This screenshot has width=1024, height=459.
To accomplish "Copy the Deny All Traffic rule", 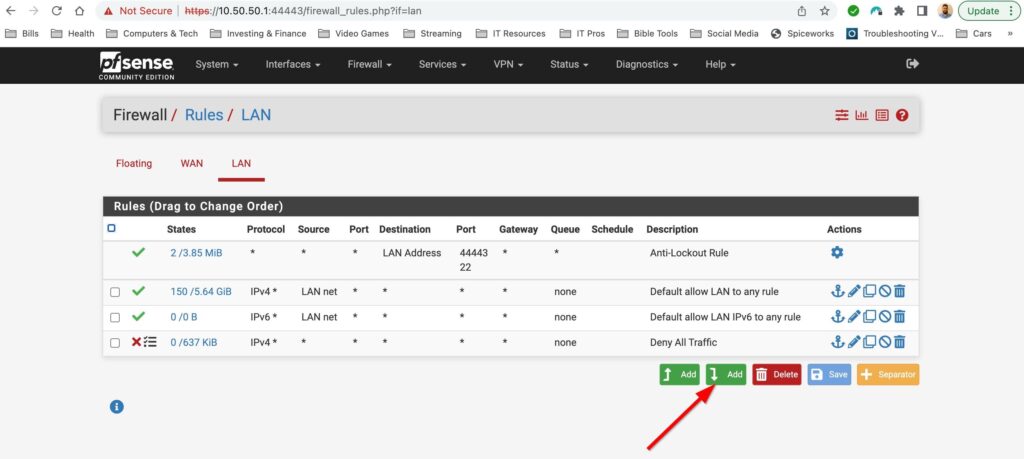I will coord(869,341).
